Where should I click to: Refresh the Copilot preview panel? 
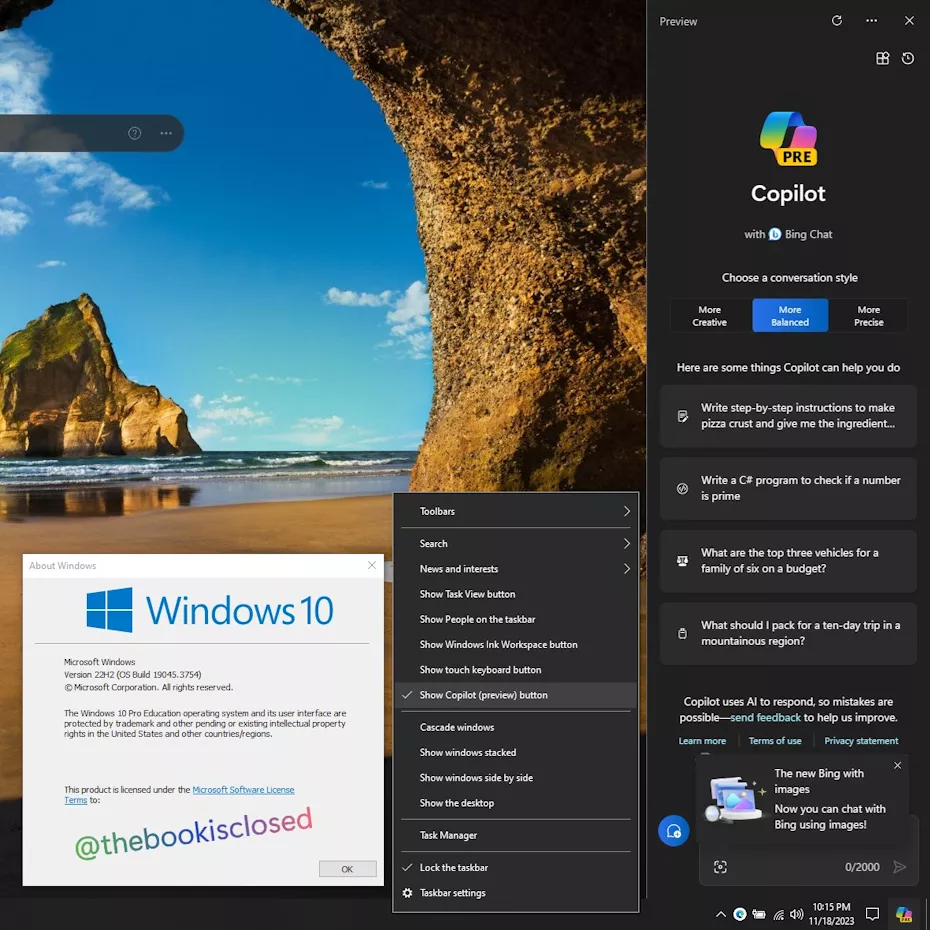pos(837,20)
